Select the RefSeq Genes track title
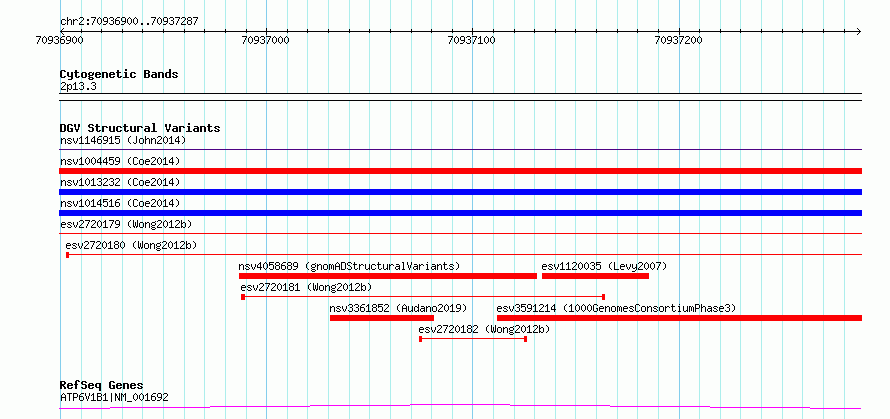890x419 pixels. (101, 386)
